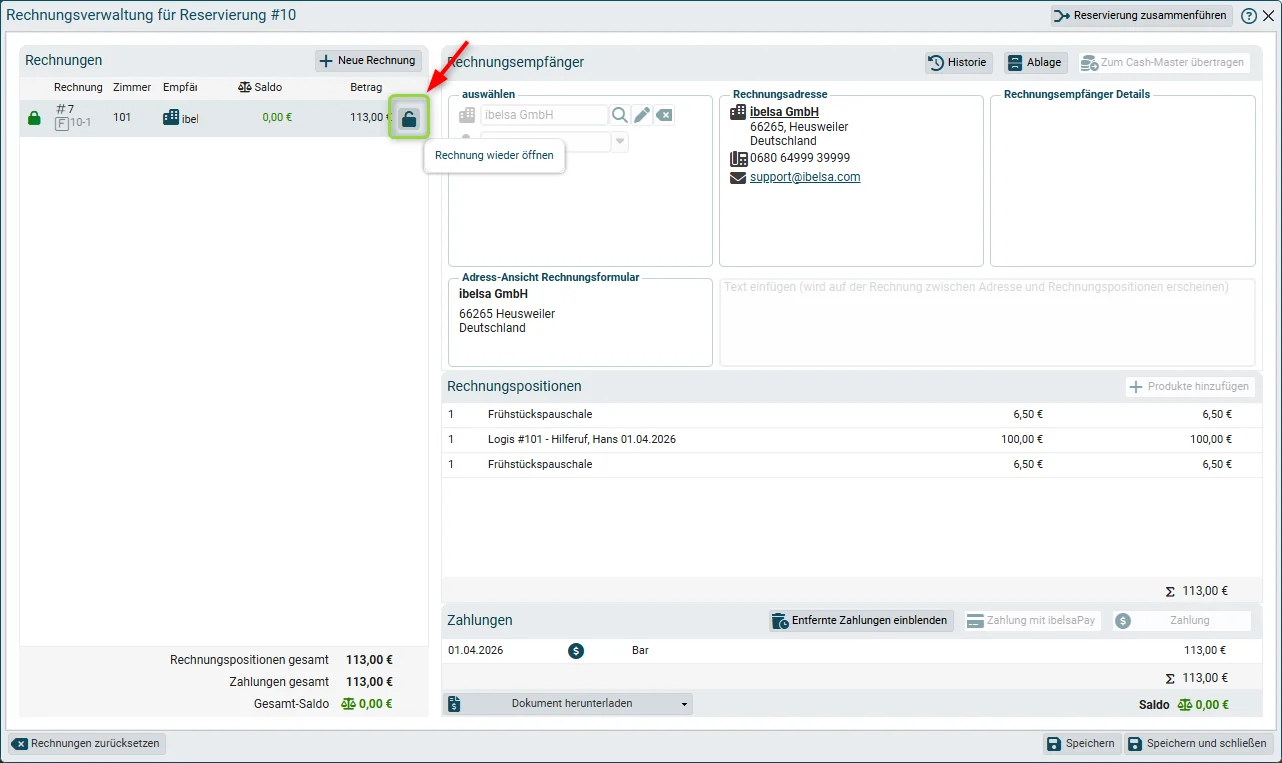Click the building icon beside ibel in invoice row
The width and height of the screenshot is (1282, 763).
pyautogui.click(x=171, y=118)
